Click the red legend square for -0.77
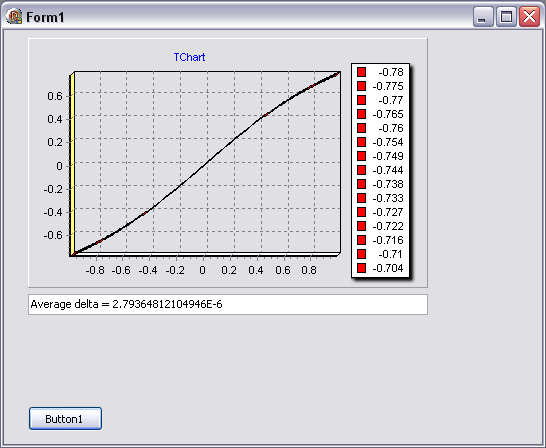The height and width of the screenshot is (448, 546). pyautogui.click(x=361, y=100)
